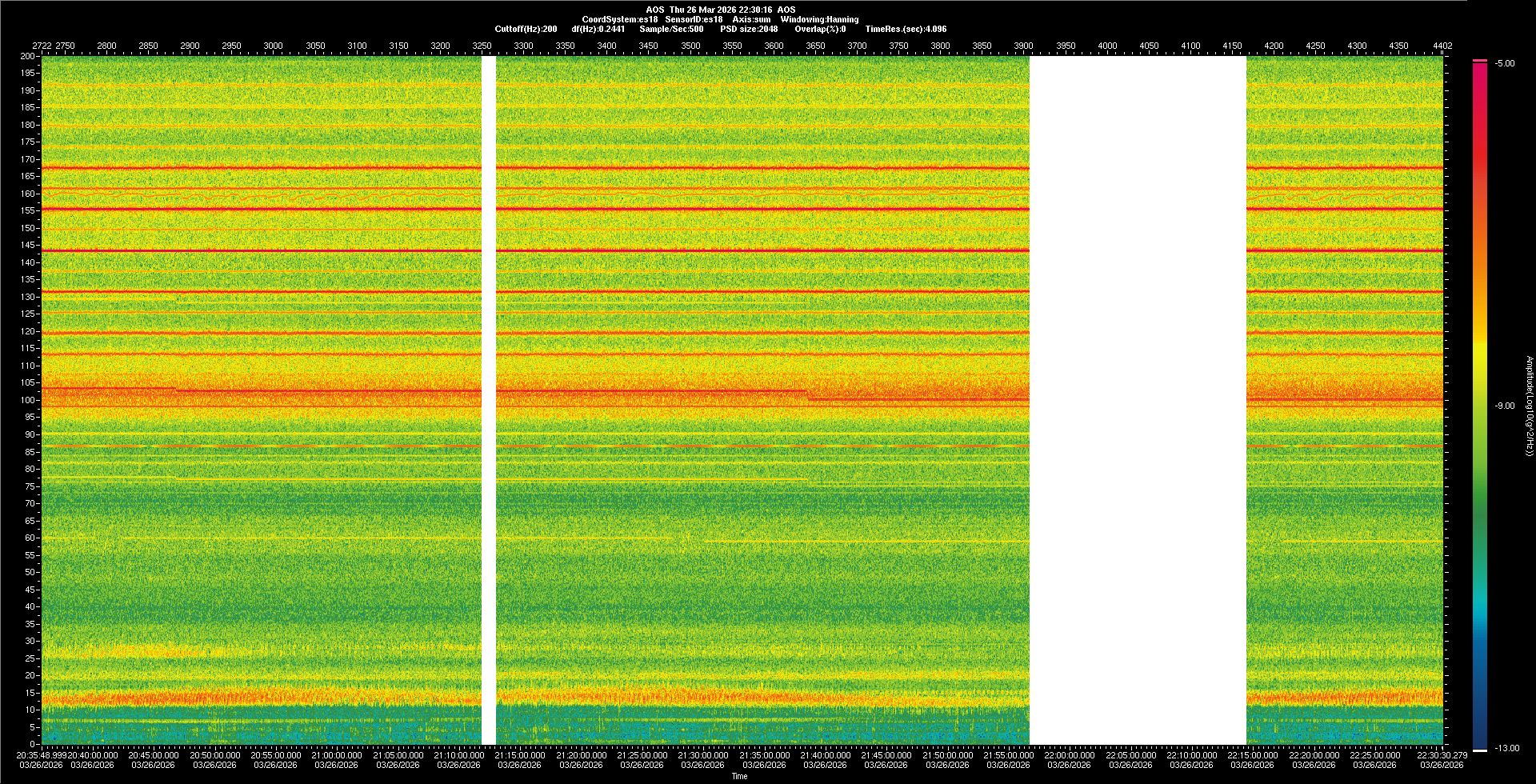The height and width of the screenshot is (784, 1536).
Task: Click the 20:35:48.999 start time label
Action: [x=42, y=754]
